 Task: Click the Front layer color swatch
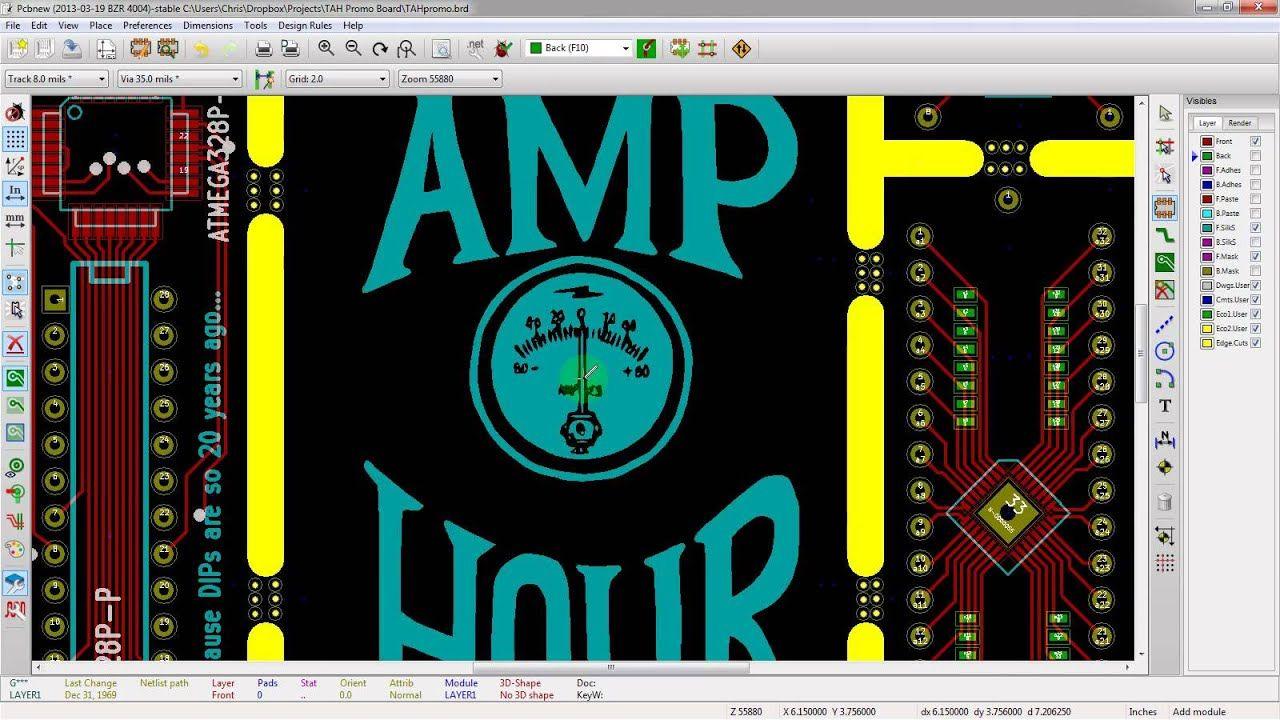[1207, 142]
